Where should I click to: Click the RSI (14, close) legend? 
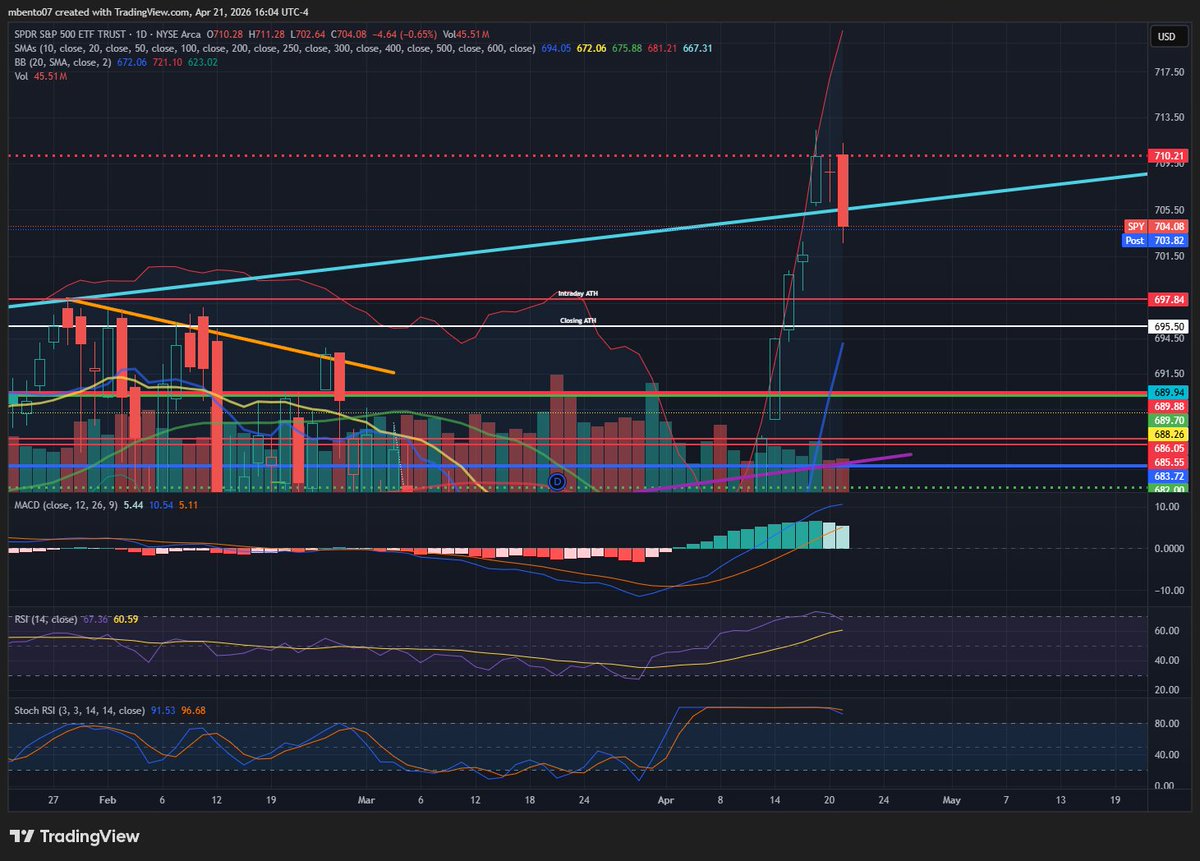(x=46, y=619)
